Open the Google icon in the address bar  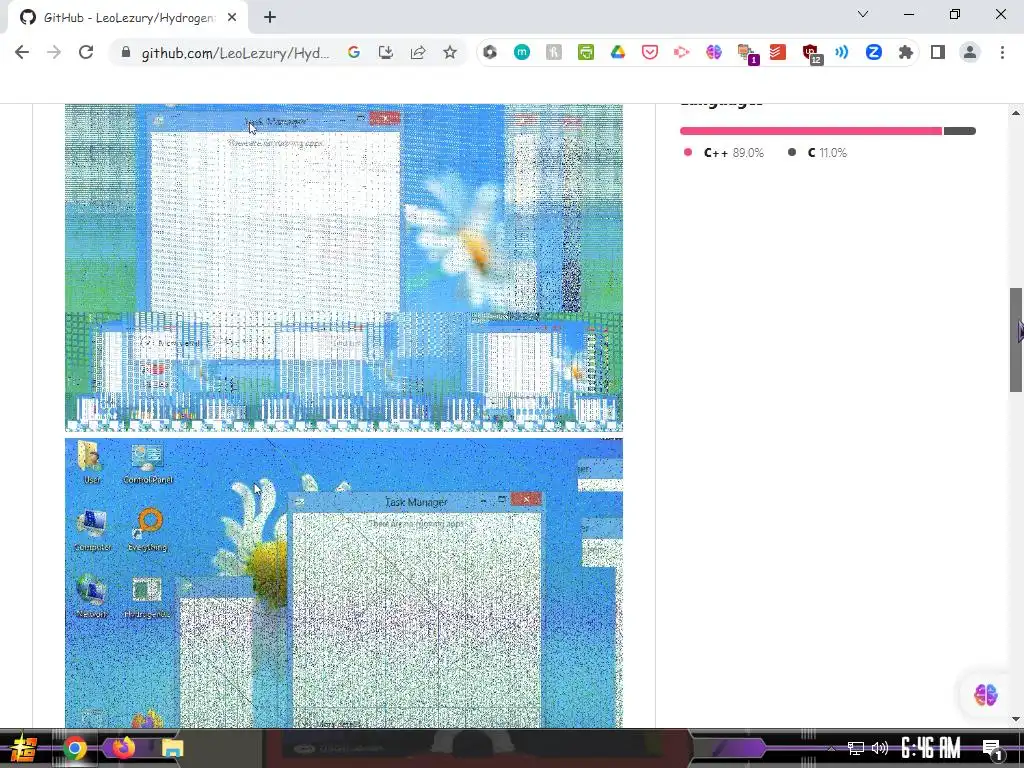click(x=353, y=52)
